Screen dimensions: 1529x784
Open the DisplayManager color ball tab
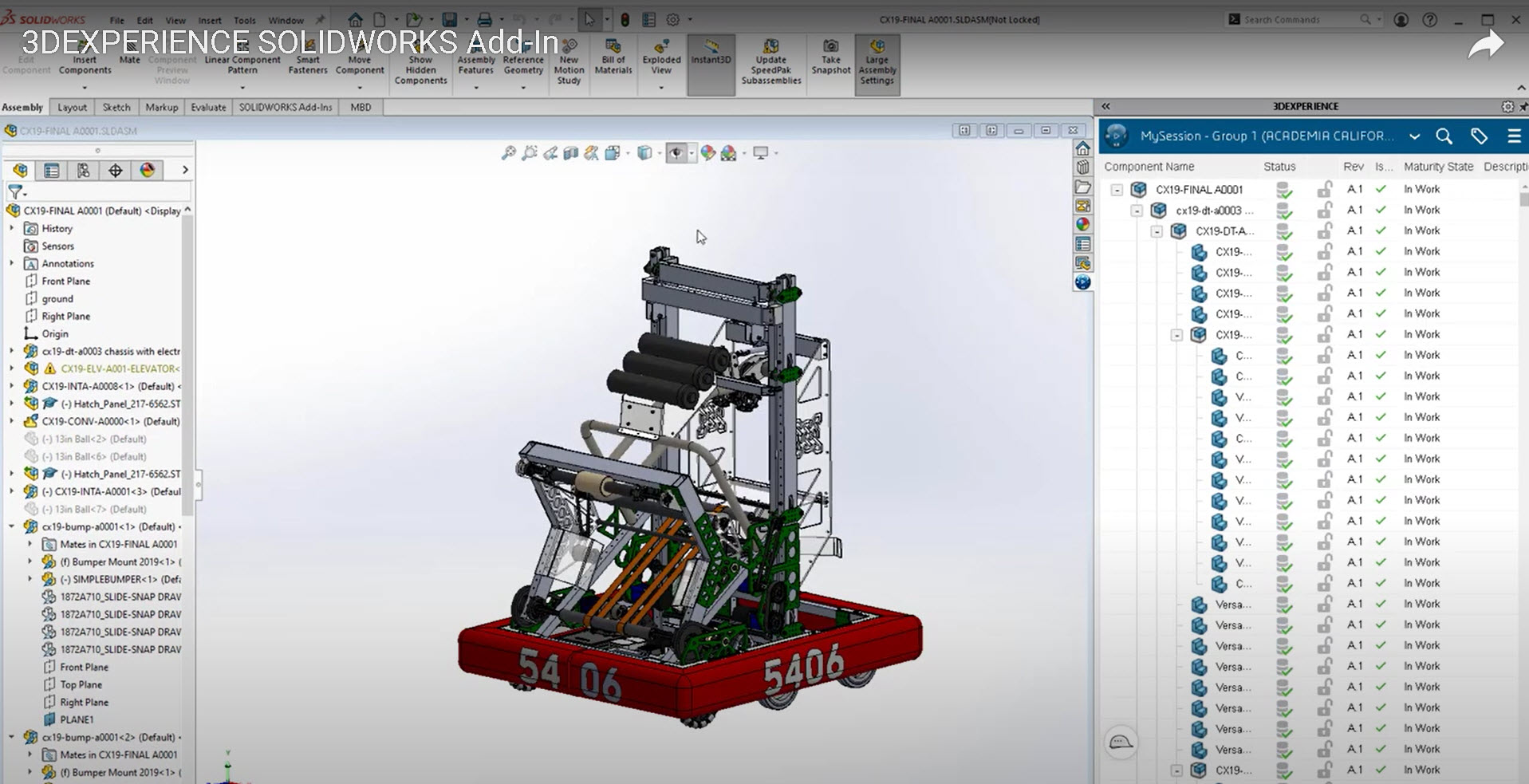pos(148,170)
